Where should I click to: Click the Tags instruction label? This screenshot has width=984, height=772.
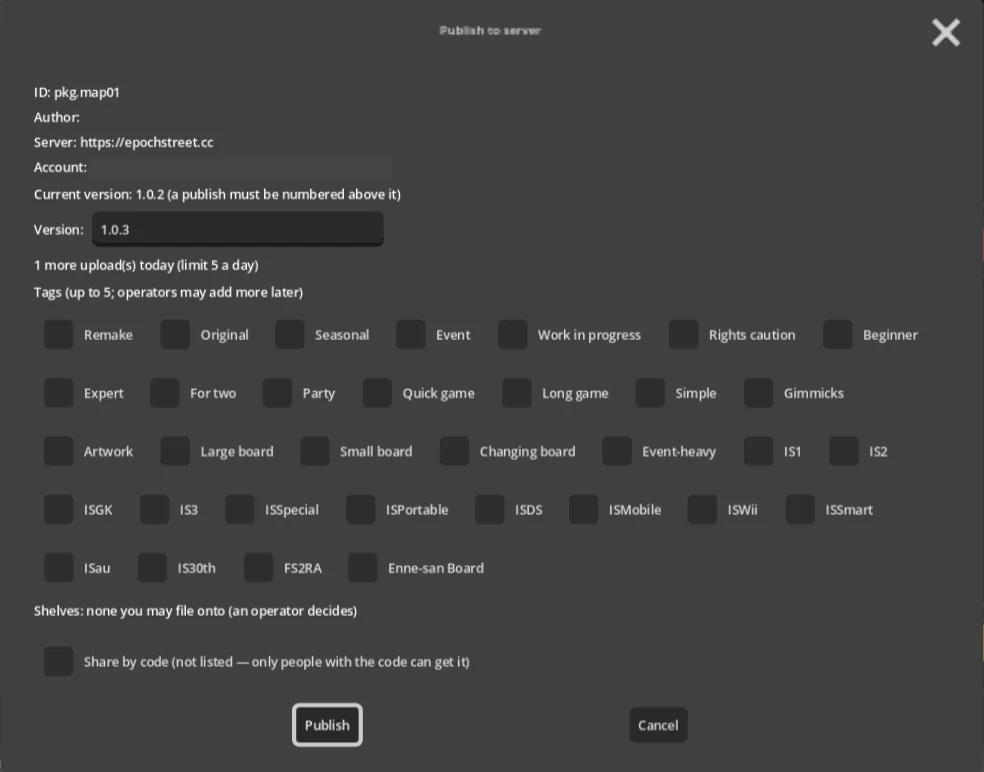tap(168, 292)
